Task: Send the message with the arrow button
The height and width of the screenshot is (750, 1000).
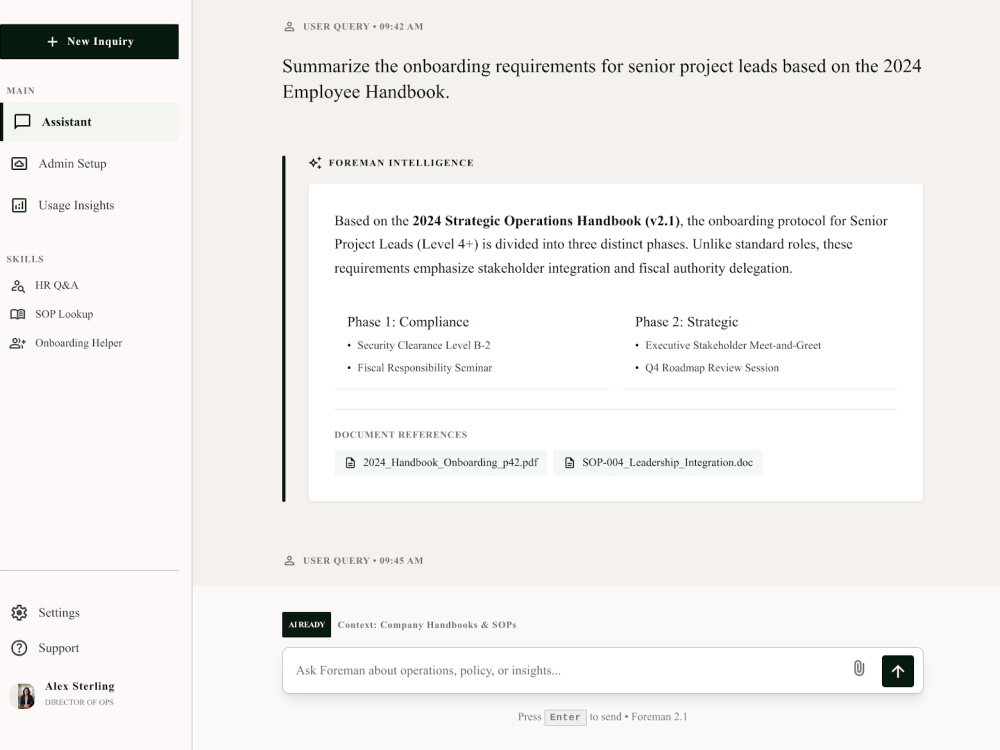Action: pos(898,671)
